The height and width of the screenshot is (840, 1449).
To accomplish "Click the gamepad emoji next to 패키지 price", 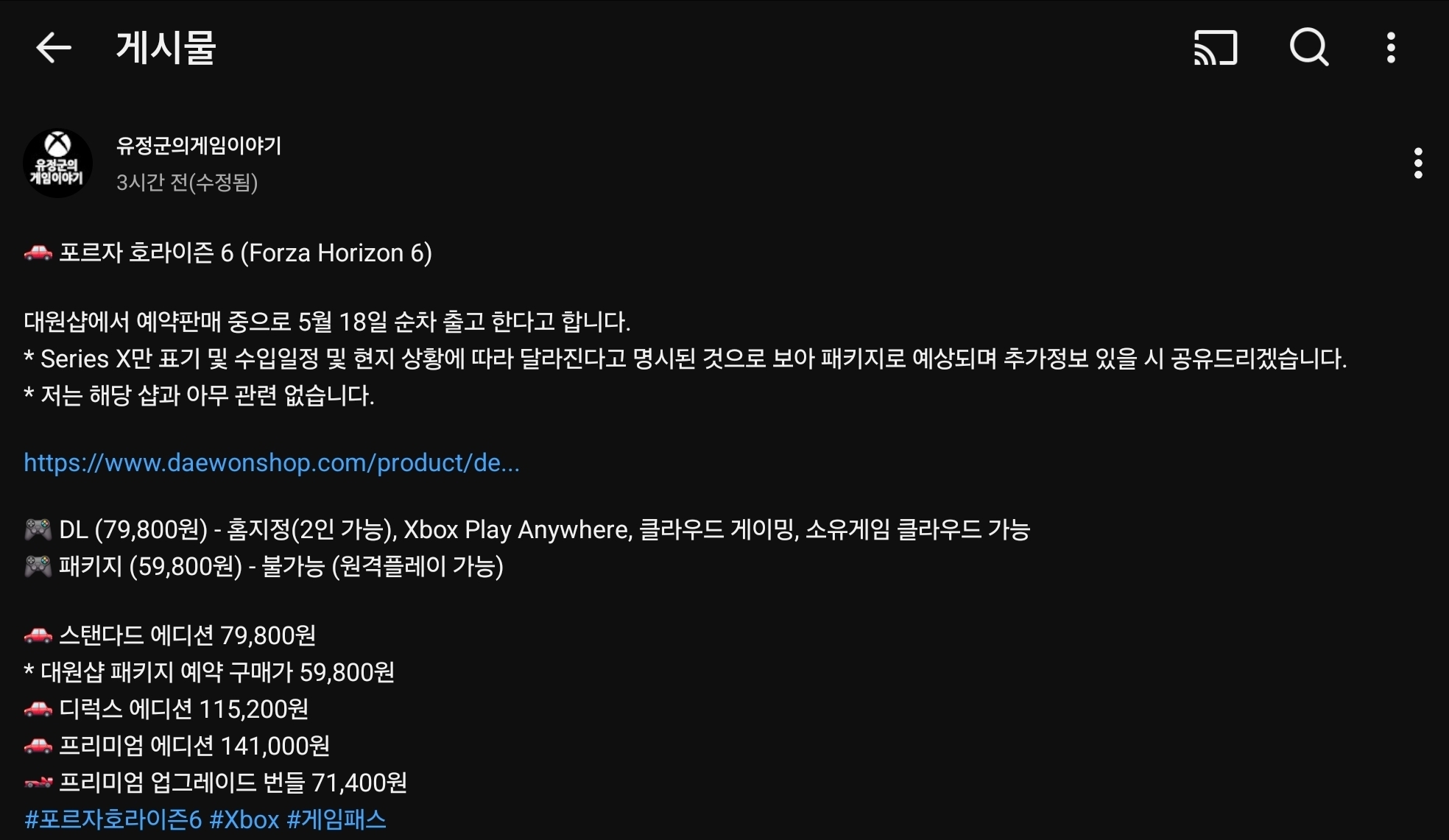I will 38,566.
